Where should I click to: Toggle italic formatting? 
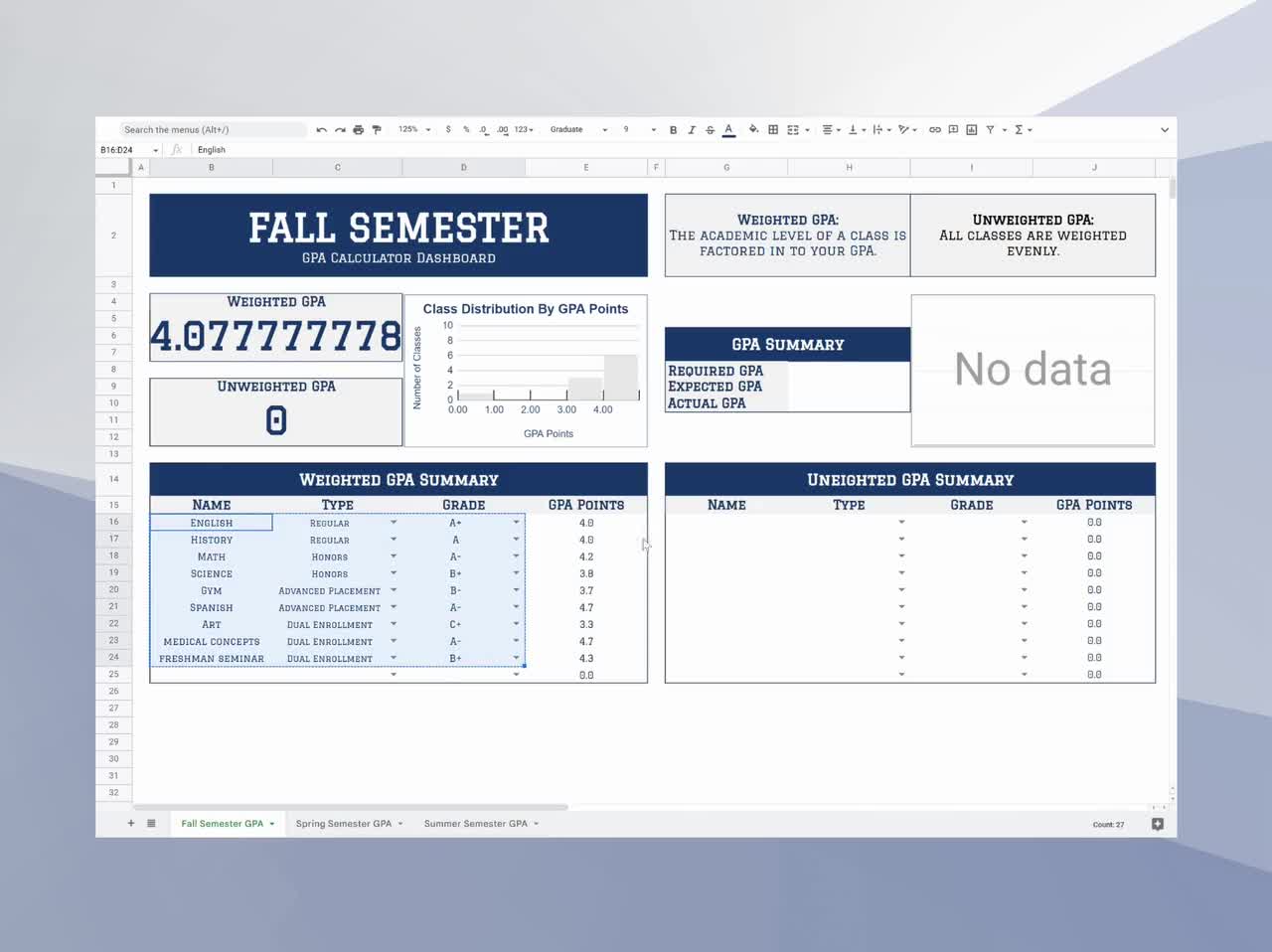click(692, 129)
